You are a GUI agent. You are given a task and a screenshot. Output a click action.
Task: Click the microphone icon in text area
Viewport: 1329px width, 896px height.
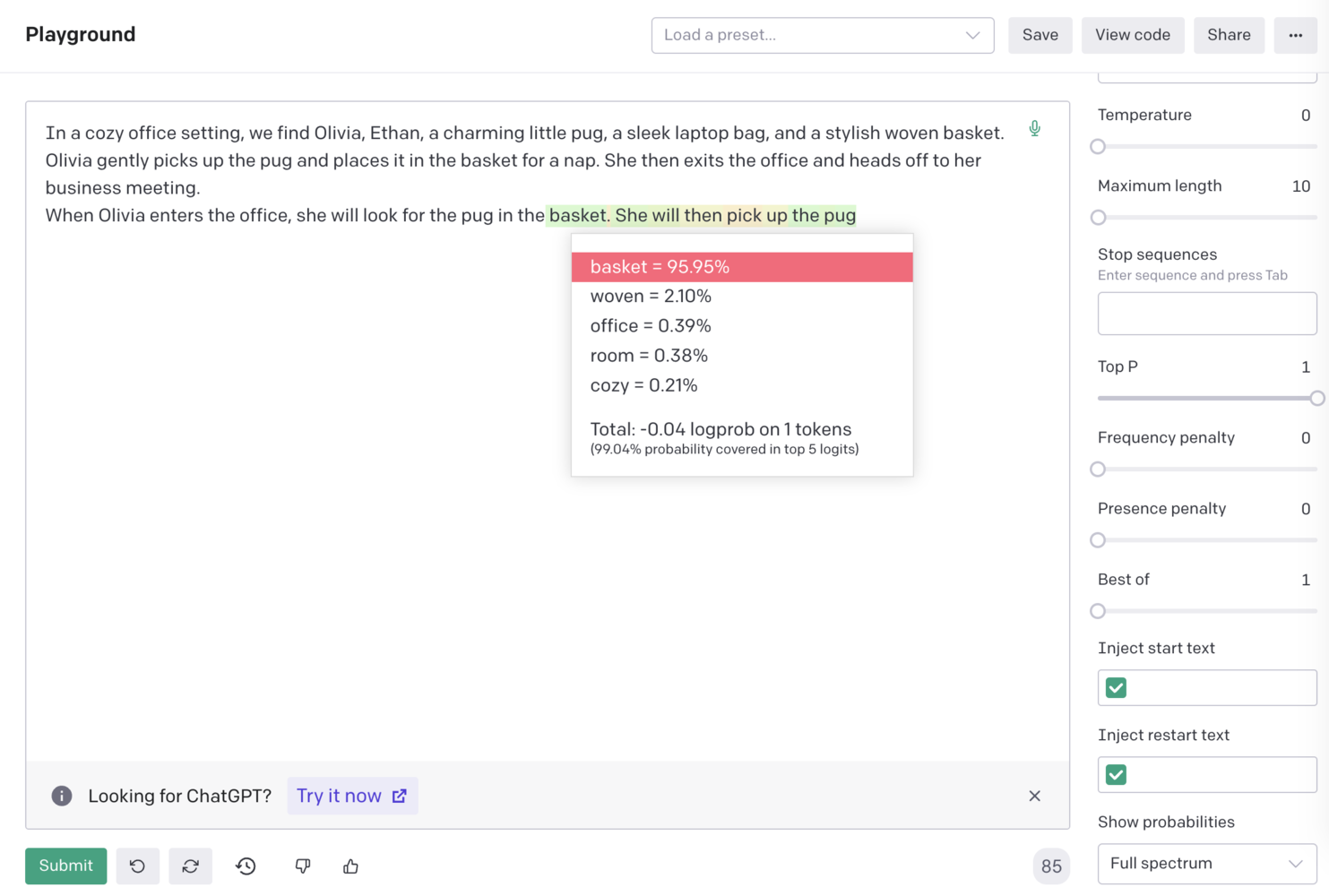(1034, 128)
